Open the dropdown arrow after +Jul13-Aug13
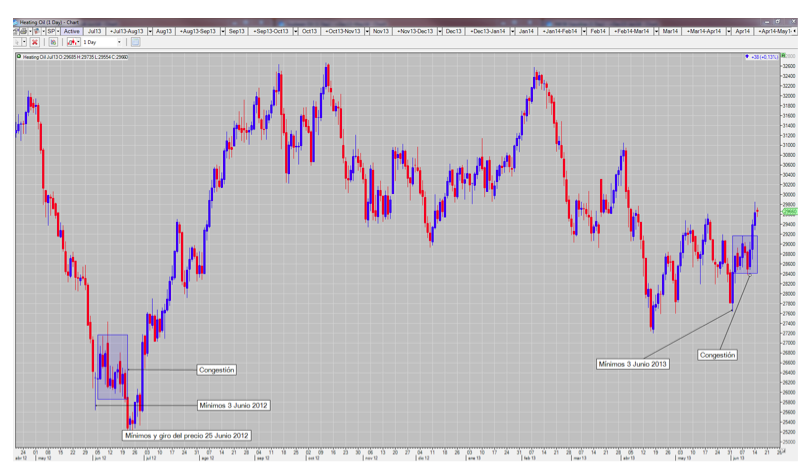This screenshot has width=809, height=472. click(x=150, y=31)
